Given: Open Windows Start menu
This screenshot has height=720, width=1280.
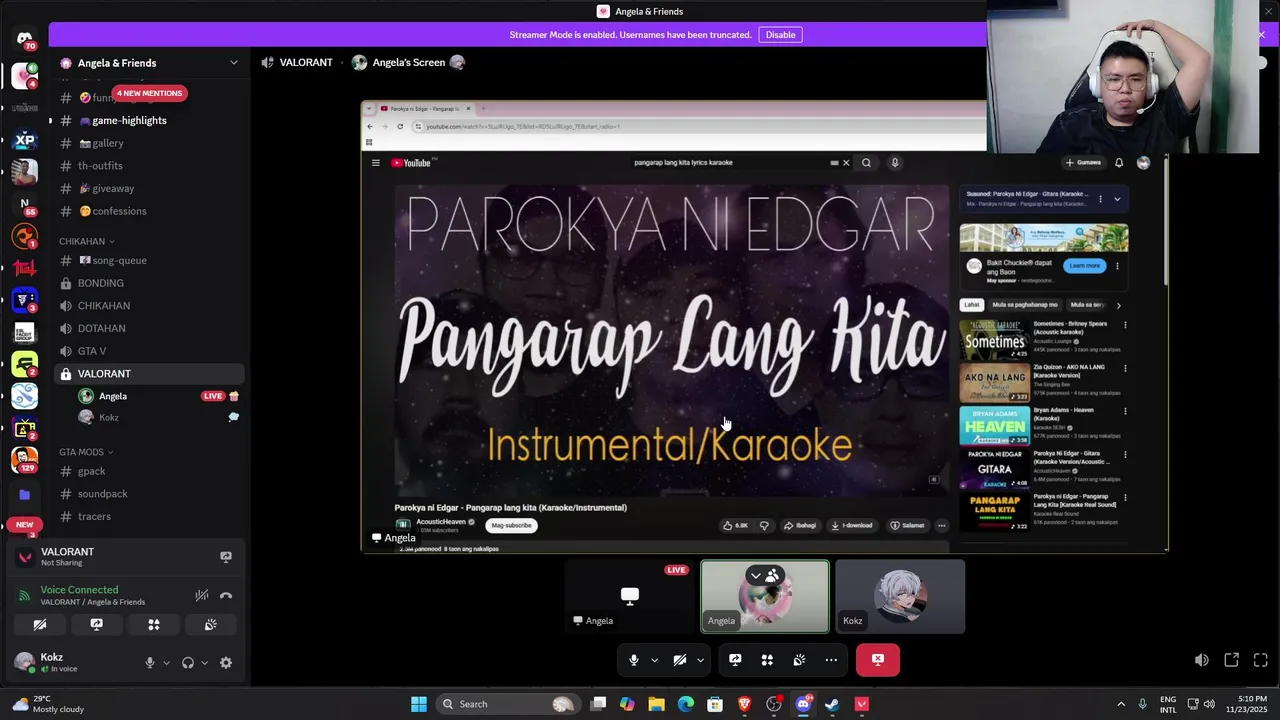Looking at the screenshot, I should pos(419,704).
